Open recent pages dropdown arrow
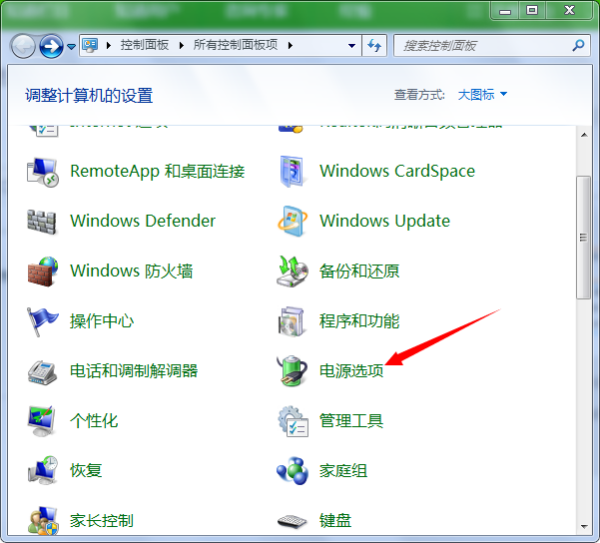 tap(71, 46)
